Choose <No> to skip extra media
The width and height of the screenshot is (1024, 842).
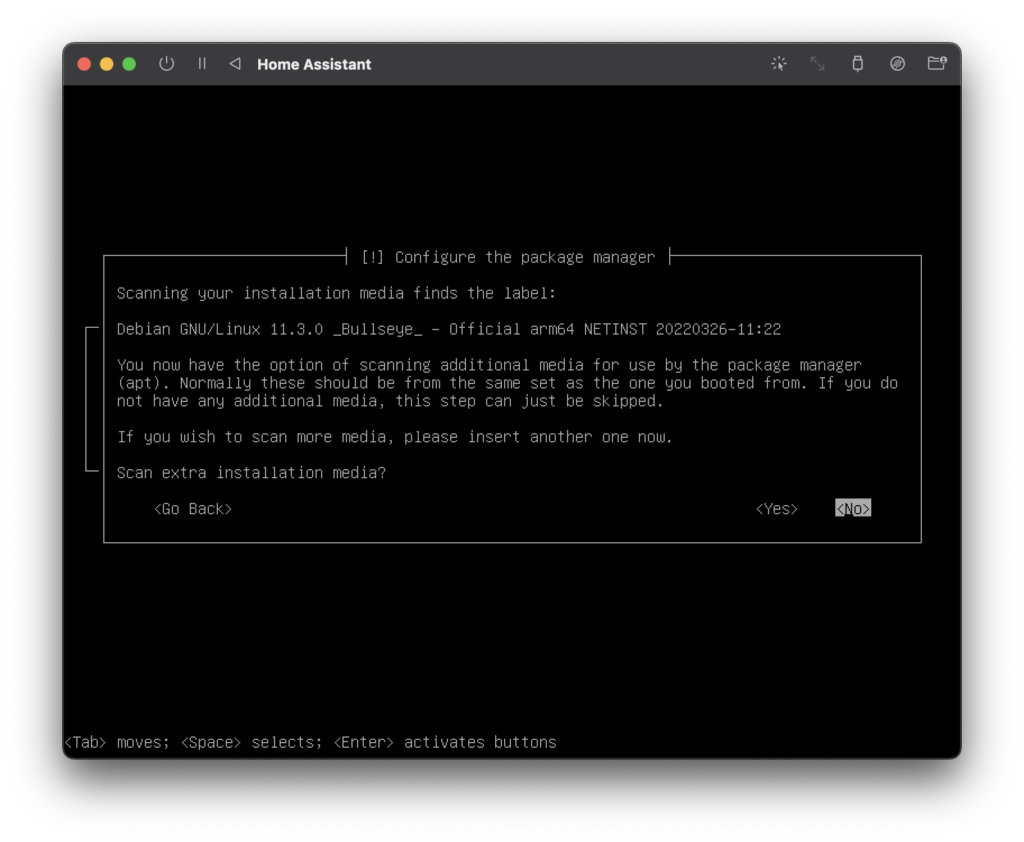[853, 508]
